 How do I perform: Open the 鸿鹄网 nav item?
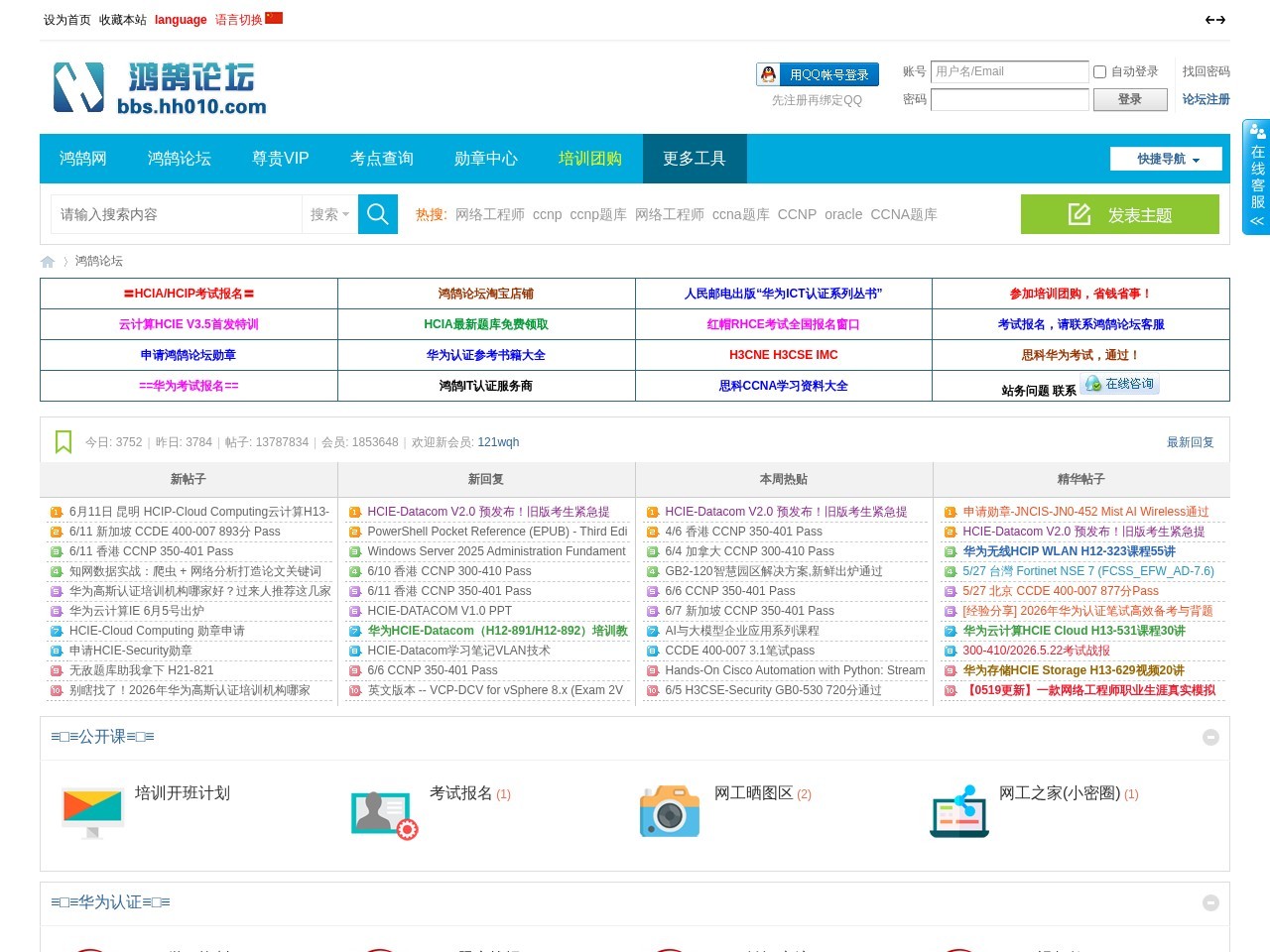tap(83, 159)
